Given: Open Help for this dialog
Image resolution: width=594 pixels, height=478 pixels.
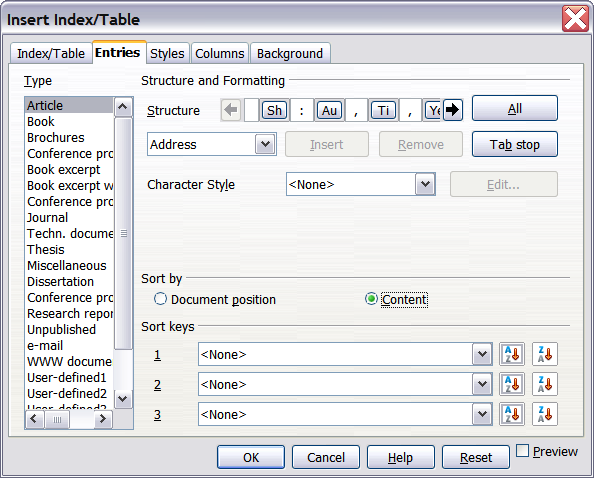Looking at the screenshot, I should (x=401, y=457).
